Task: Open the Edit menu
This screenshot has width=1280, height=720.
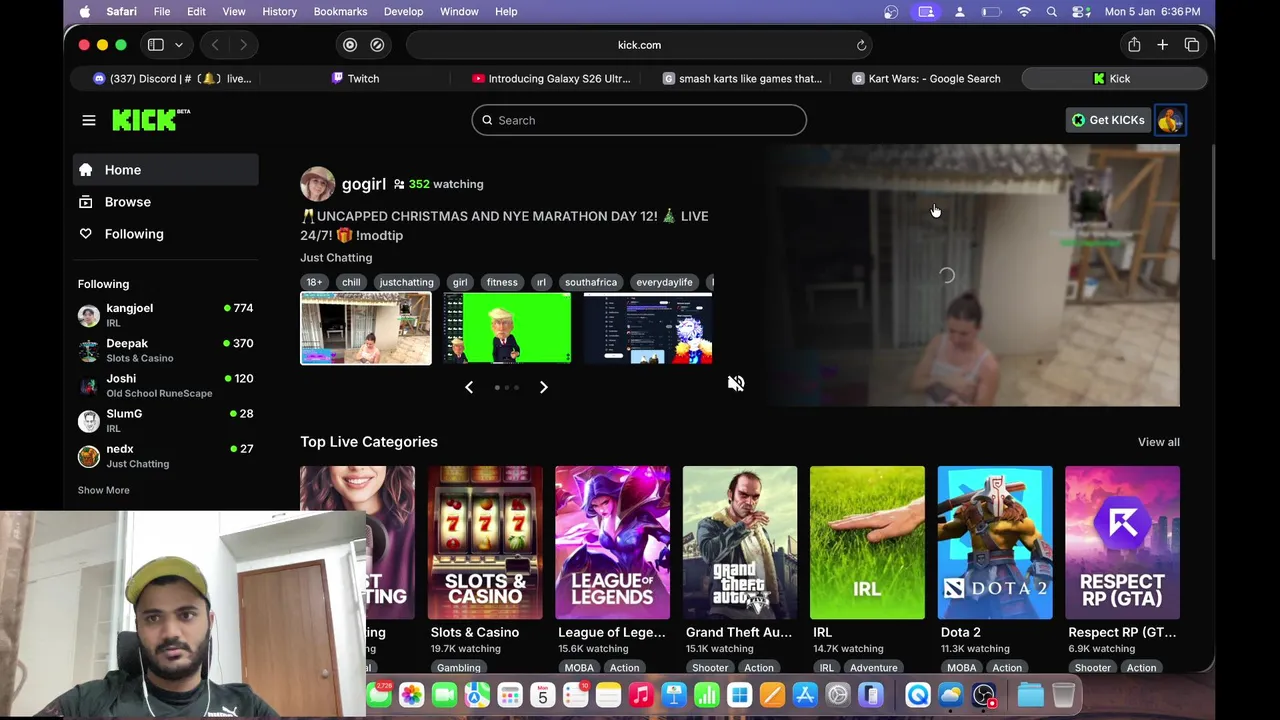Action: (197, 12)
